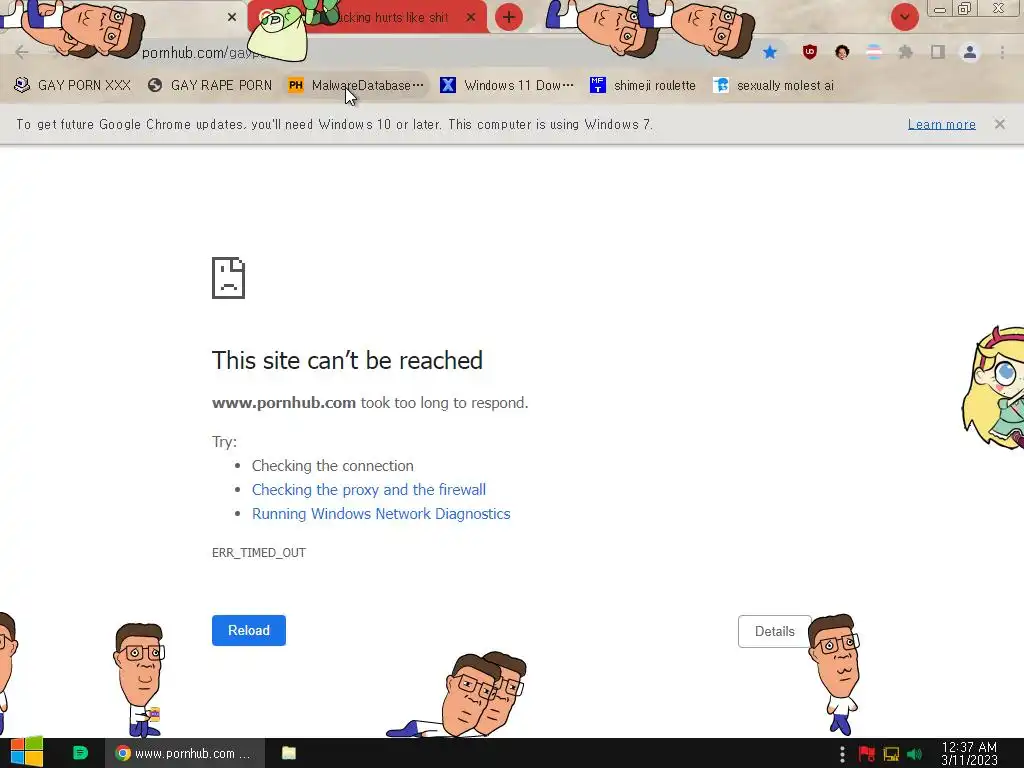1024x768 pixels.
Task: Click the volume speaker tray icon
Action: pos(914,754)
